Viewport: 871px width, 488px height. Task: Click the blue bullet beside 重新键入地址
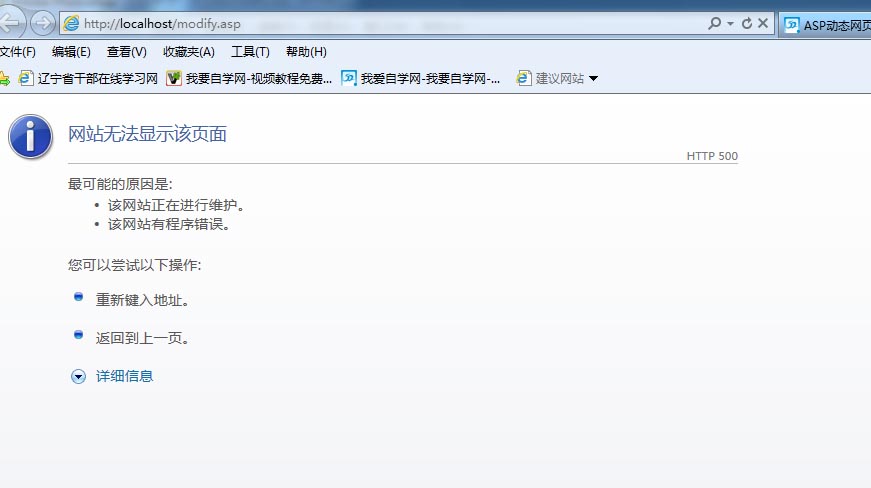[x=78, y=297]
